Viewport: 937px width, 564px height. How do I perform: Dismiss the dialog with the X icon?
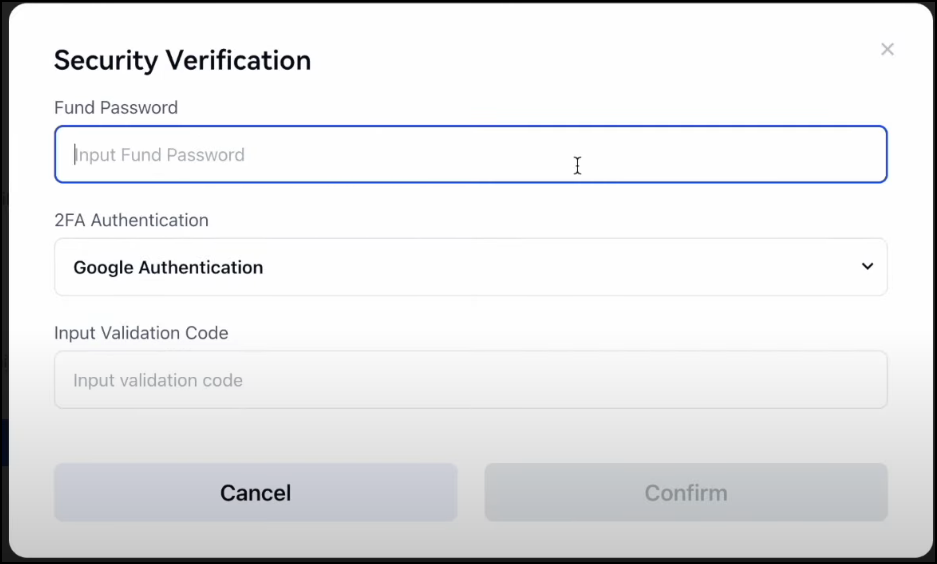coord(887,49)
